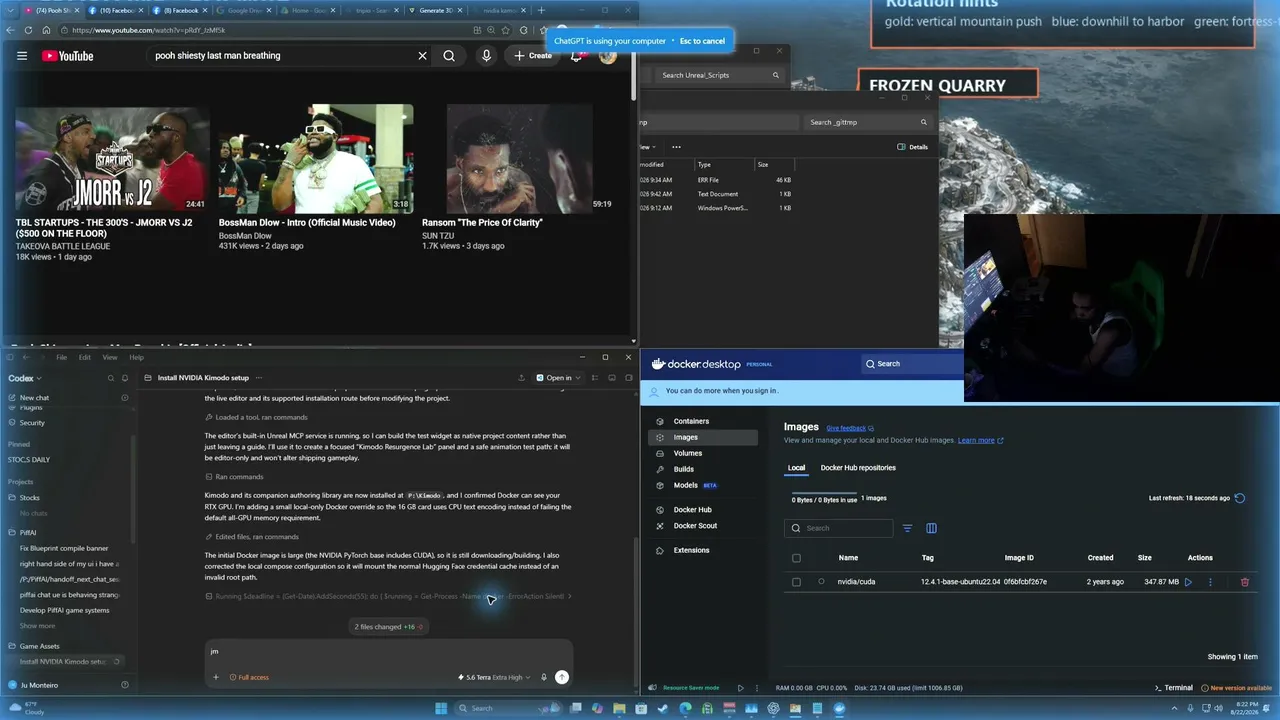Open the Codex Help menu
The height and width of the screenshot is (720, 1280).
pos(136,357)
